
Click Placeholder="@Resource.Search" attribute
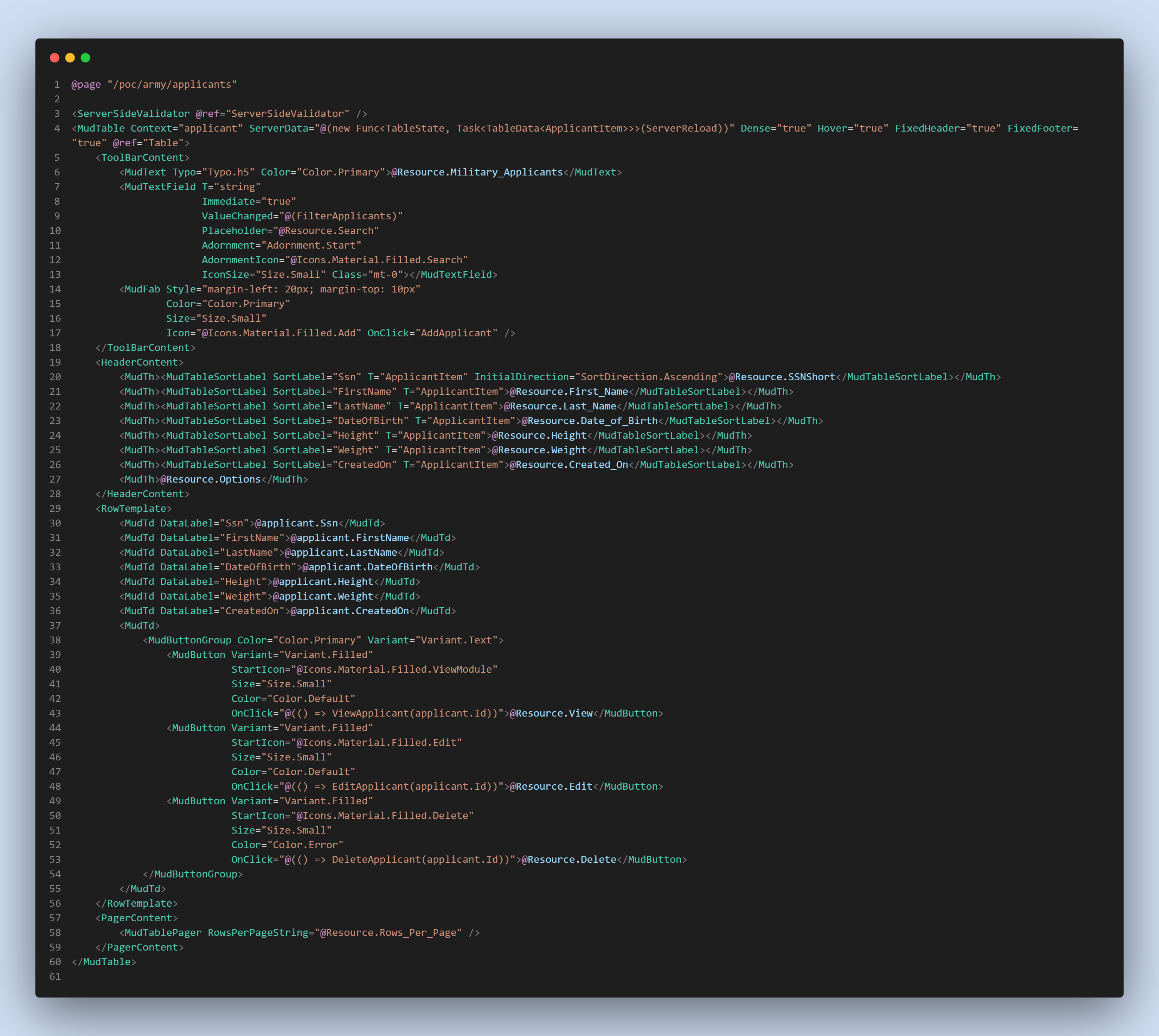(x=290, y=231)
